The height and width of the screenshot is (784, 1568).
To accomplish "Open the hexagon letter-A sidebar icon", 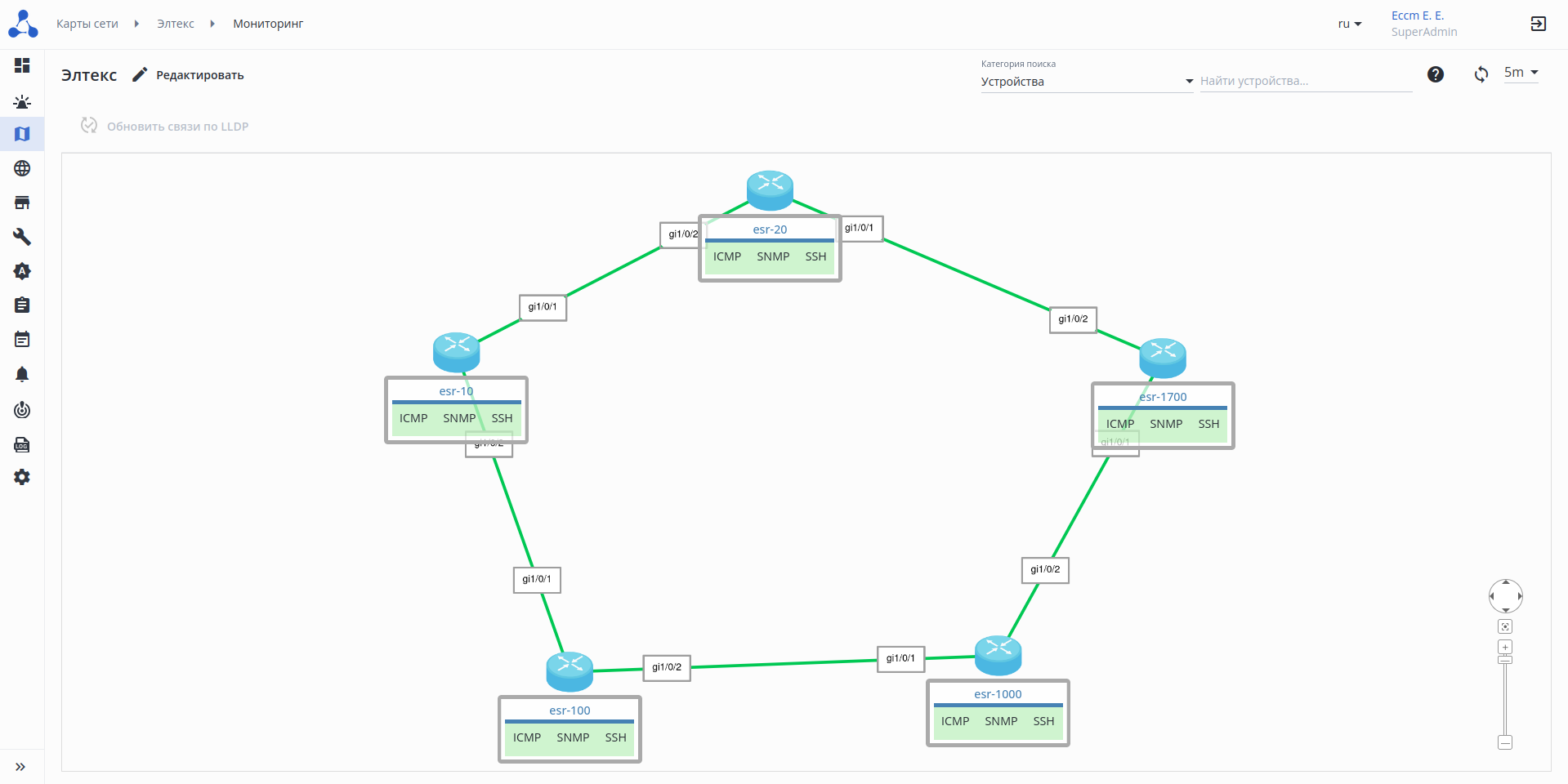I will tap(22, 271).
